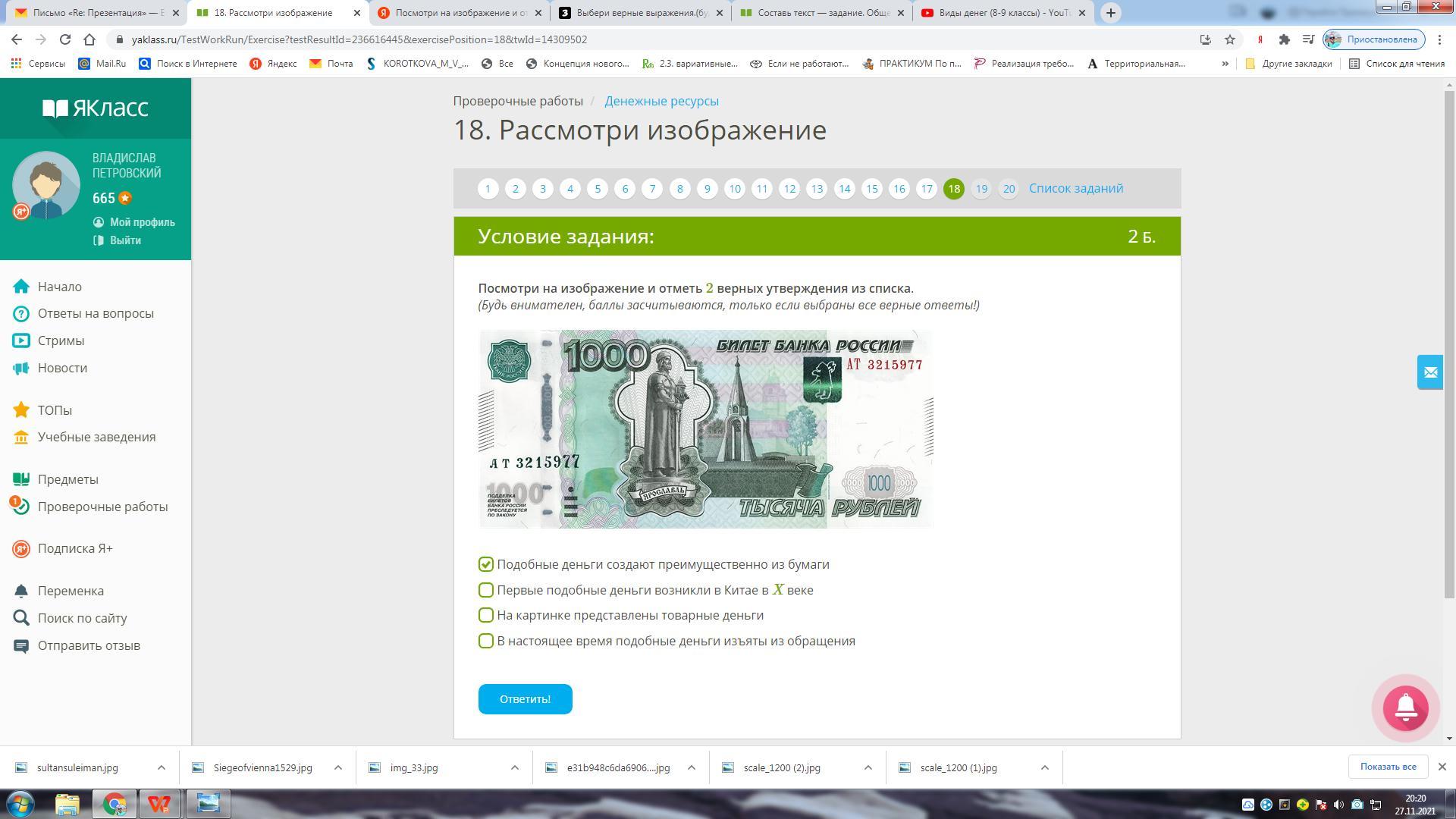Expand options for Siegeofvienna1529.jpg download
1456x819 pixels.
click(337, 767)
